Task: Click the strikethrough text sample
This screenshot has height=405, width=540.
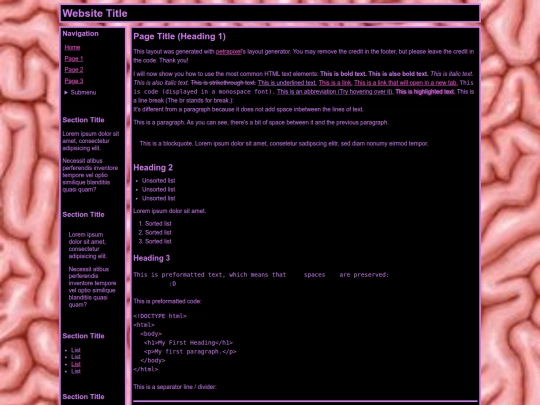Action: pyautogui.click(x=223, y=83)
